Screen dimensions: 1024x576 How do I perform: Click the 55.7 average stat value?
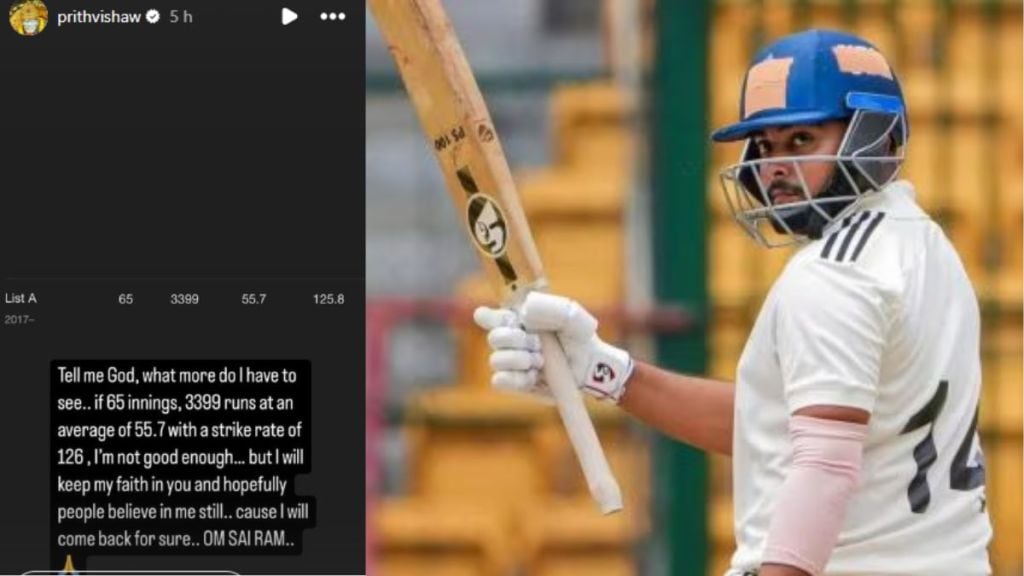253,299
